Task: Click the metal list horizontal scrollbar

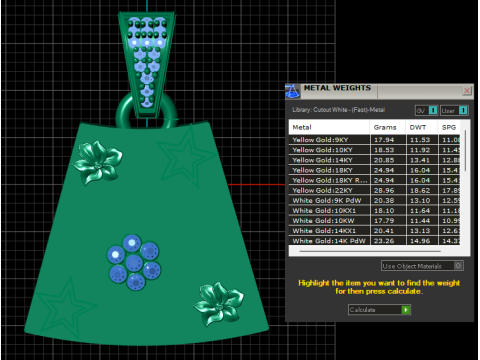Action: tap(370, 251)
